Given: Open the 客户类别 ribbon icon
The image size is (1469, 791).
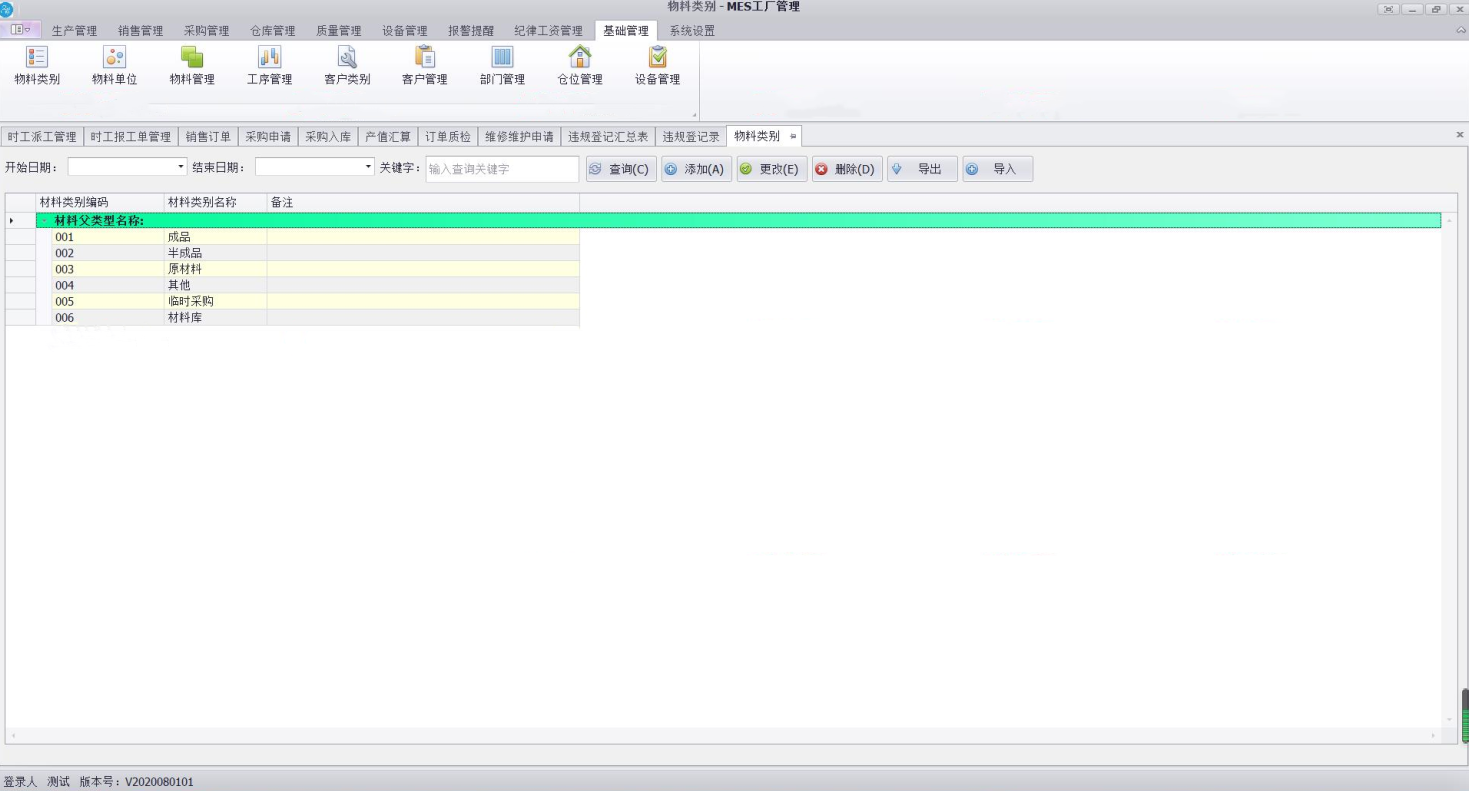Looking at the screenshot, I should point(347,66).
